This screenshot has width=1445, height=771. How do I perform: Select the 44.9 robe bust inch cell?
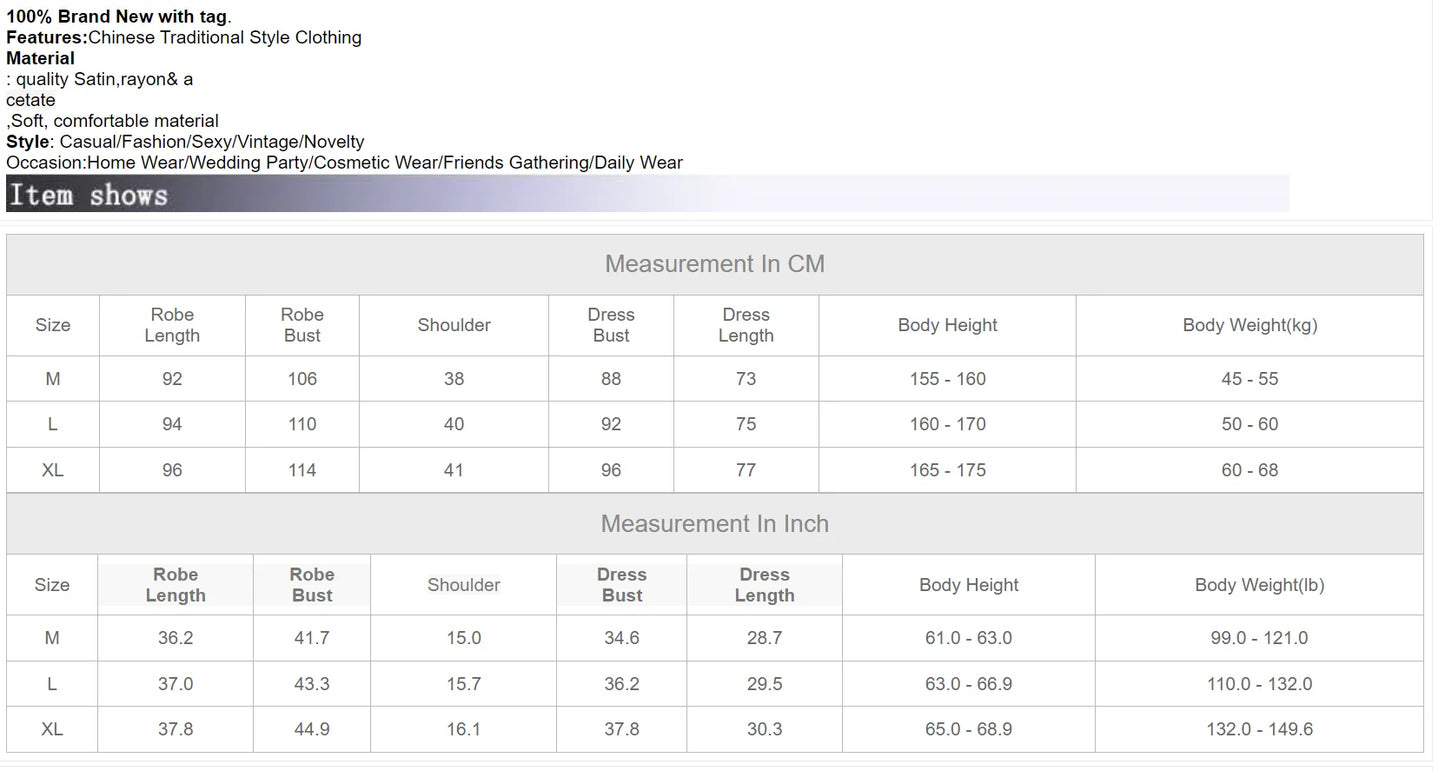pos(312,729)
